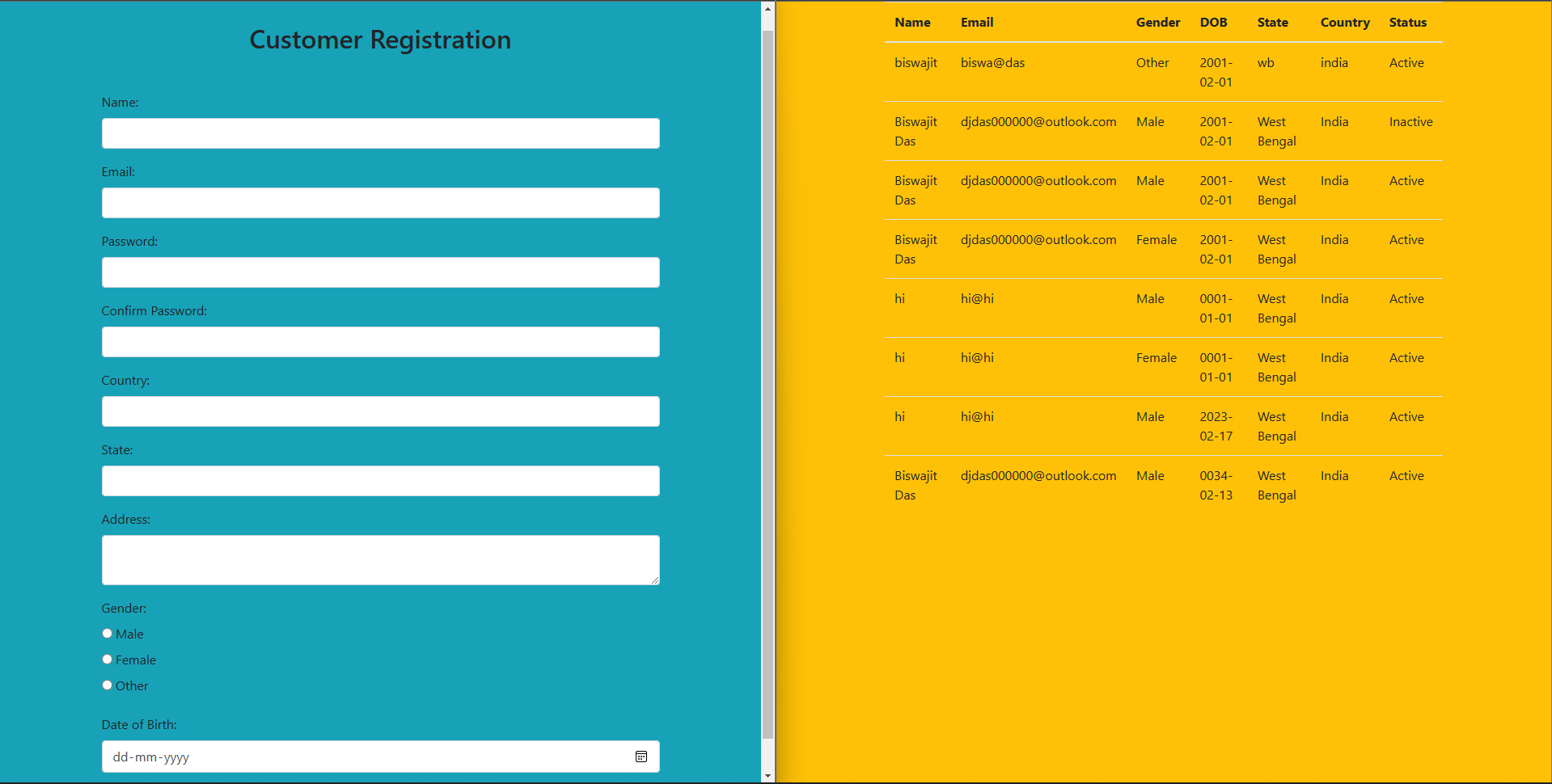Click into the Email field
The width and height of the screenshot is (1552, 784).
pyautogui.click(x=381, y=203)
